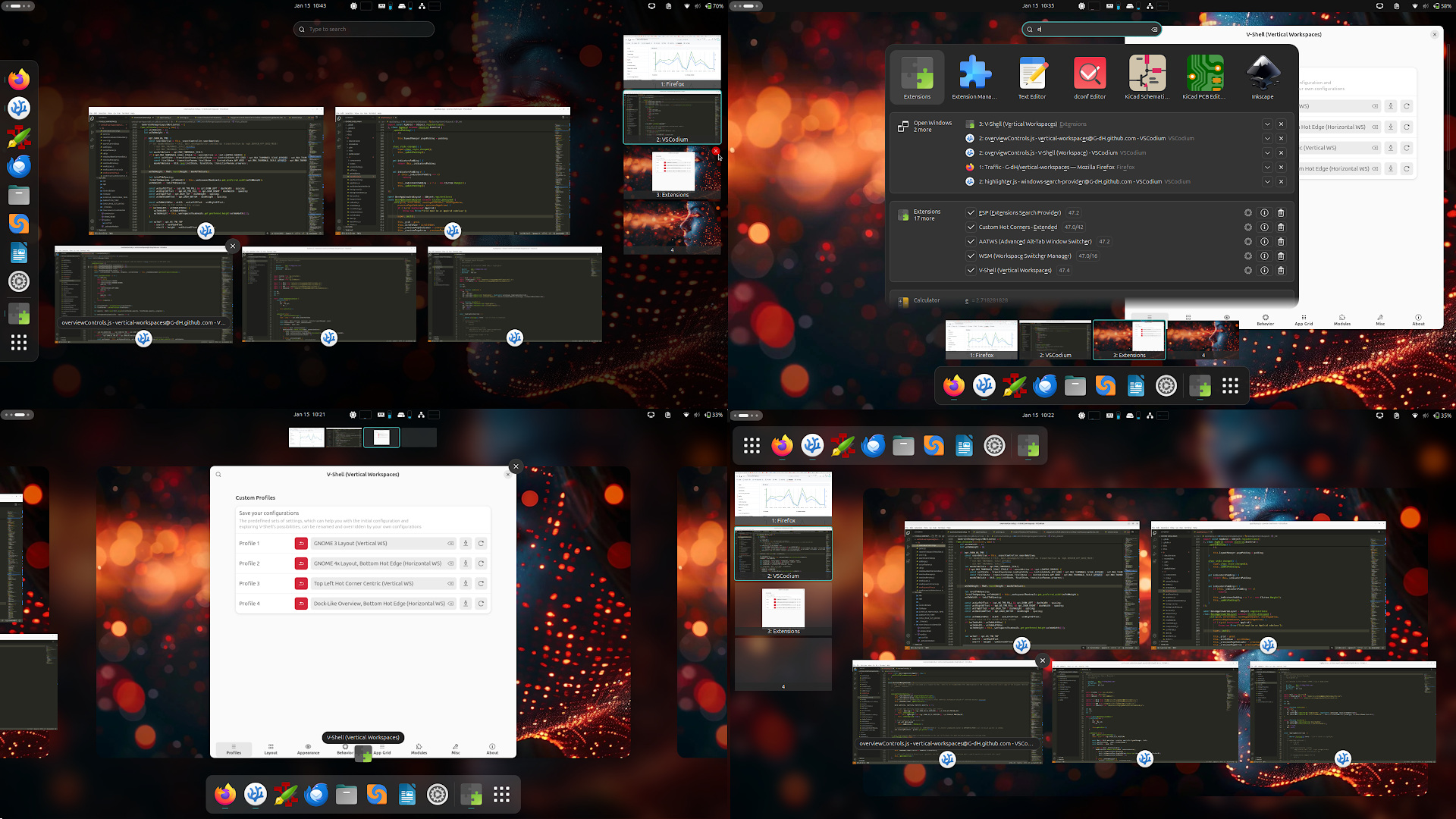This screenshot has height=819, width=1456.
Task: Save current settings to Profile 2
Action: coord(466,563)
